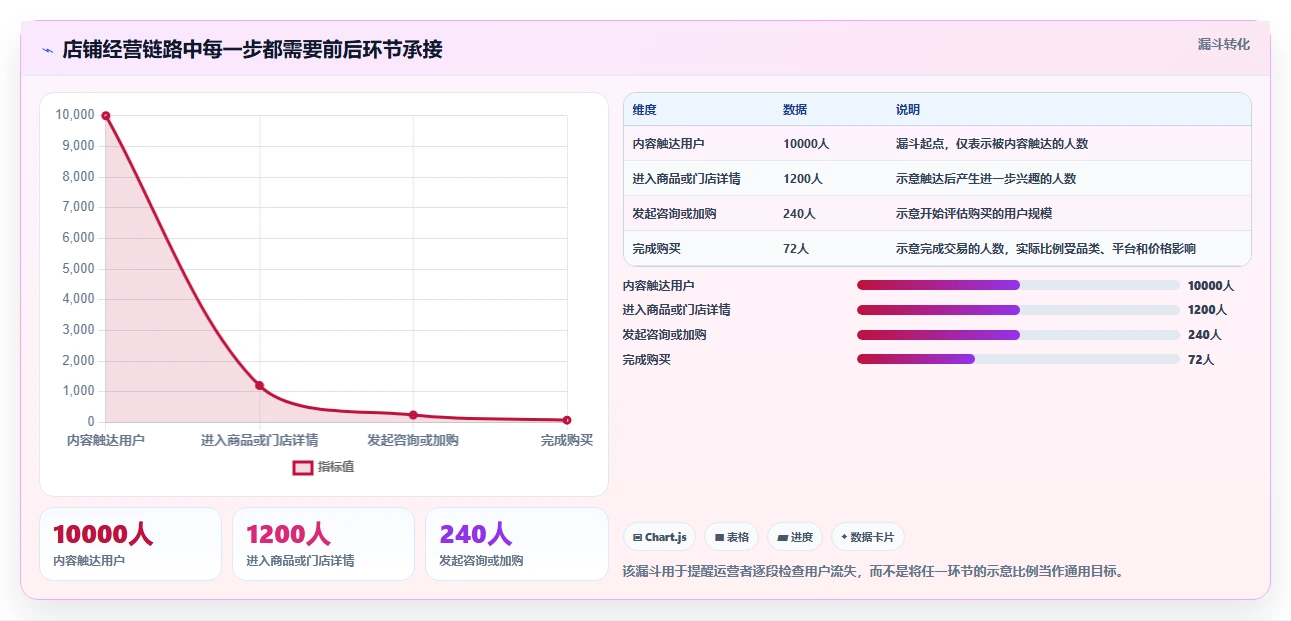Viewport: 1291px width, 621px height.
Task: Click the 内容触达用户 progress bar
Action: click(1018, 285)
